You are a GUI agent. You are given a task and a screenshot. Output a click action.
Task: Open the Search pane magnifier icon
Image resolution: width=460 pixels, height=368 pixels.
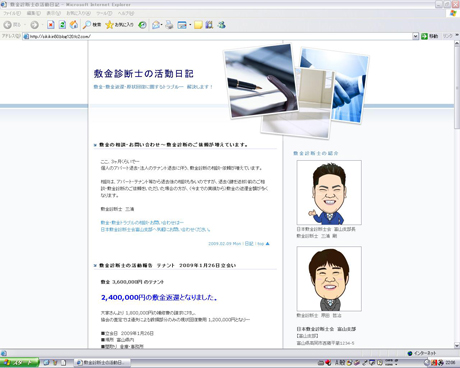tap(87, 25)
